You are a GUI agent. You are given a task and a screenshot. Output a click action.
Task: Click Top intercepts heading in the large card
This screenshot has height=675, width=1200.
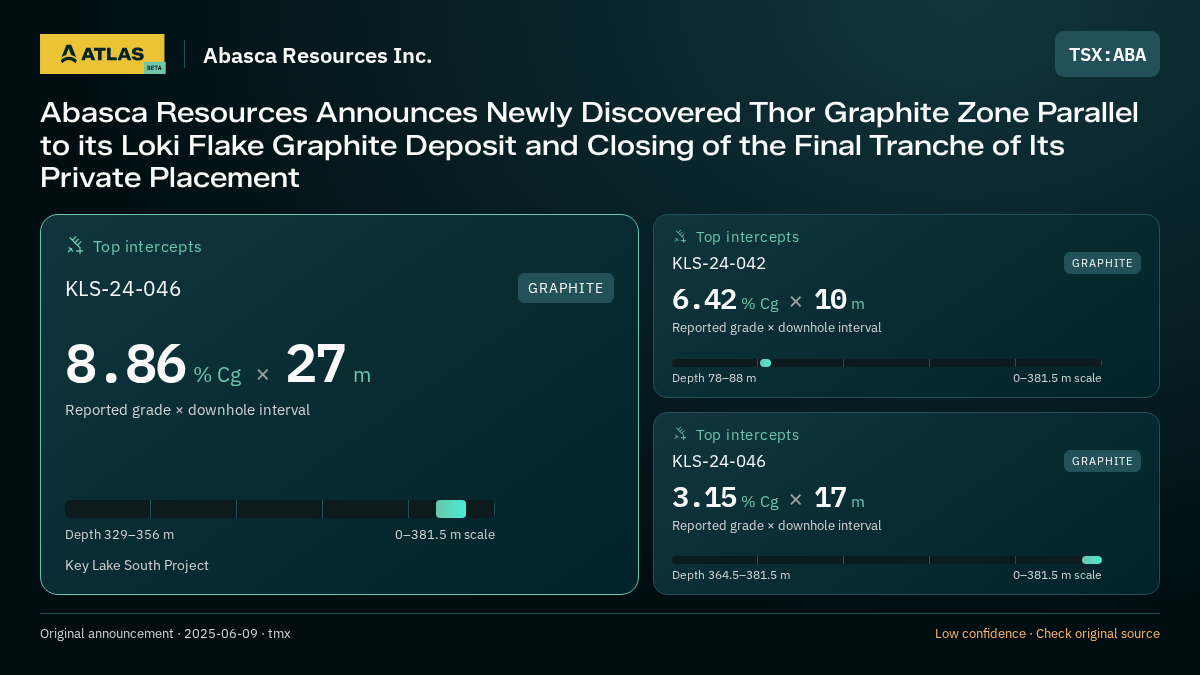147,246
